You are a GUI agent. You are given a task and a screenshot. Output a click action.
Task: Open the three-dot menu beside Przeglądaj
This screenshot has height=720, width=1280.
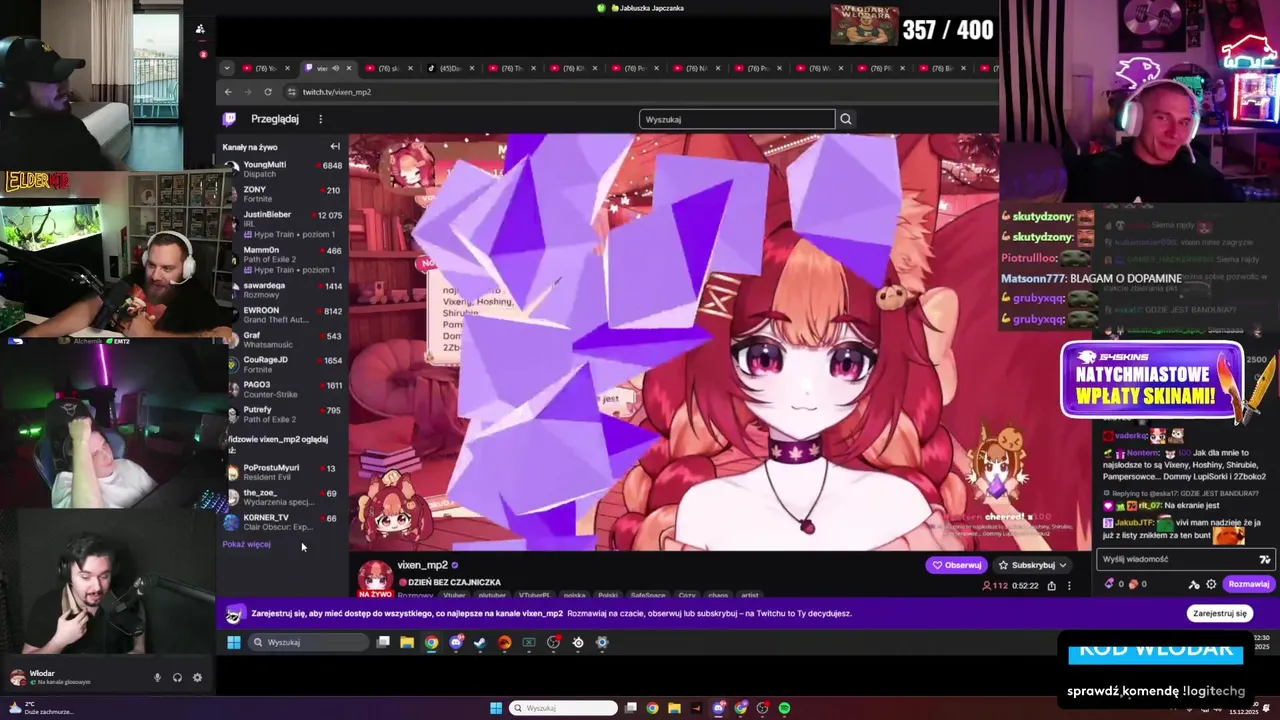(x=320, y=119)
